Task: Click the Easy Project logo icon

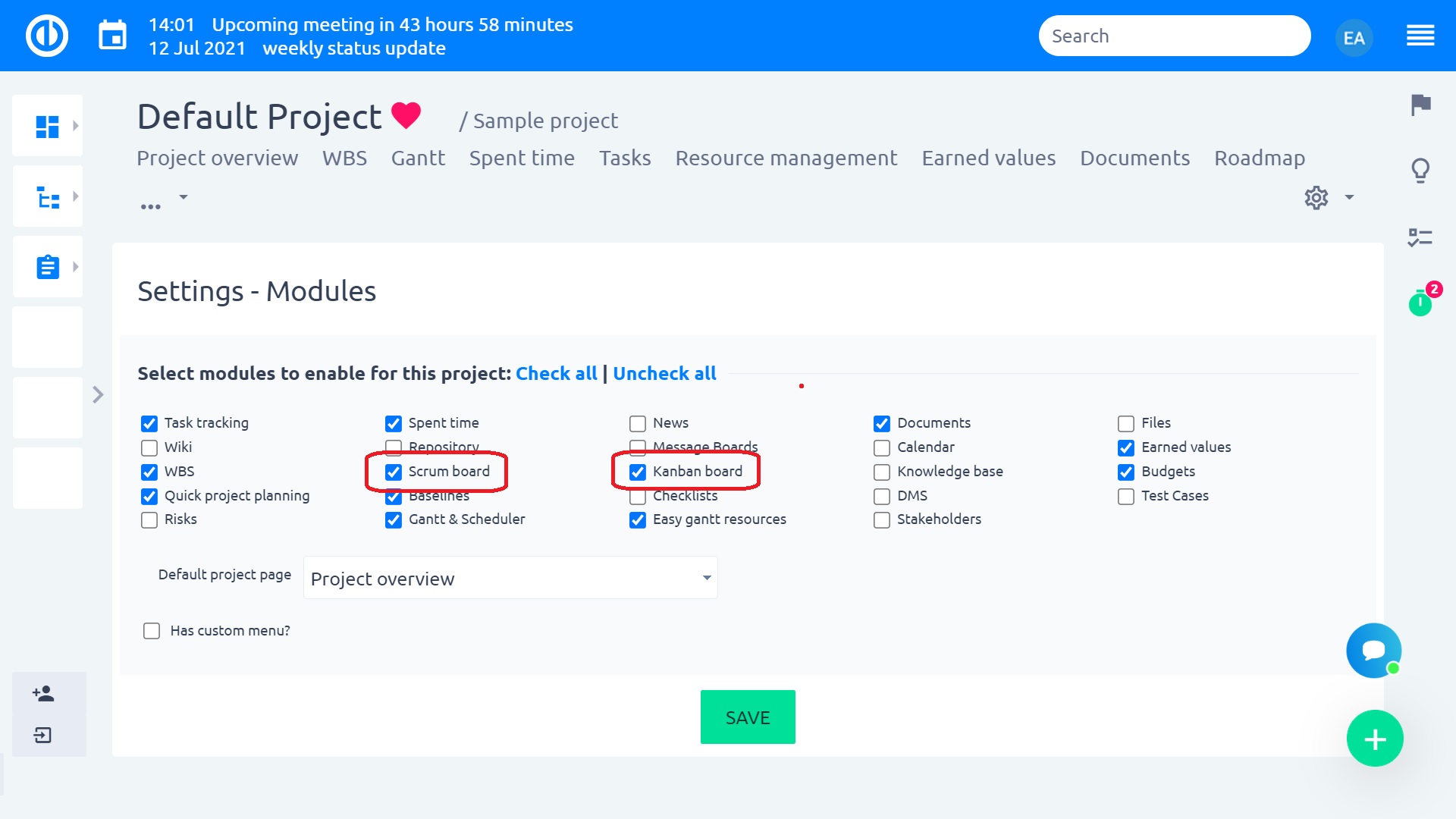Action: tap(47, 36)
